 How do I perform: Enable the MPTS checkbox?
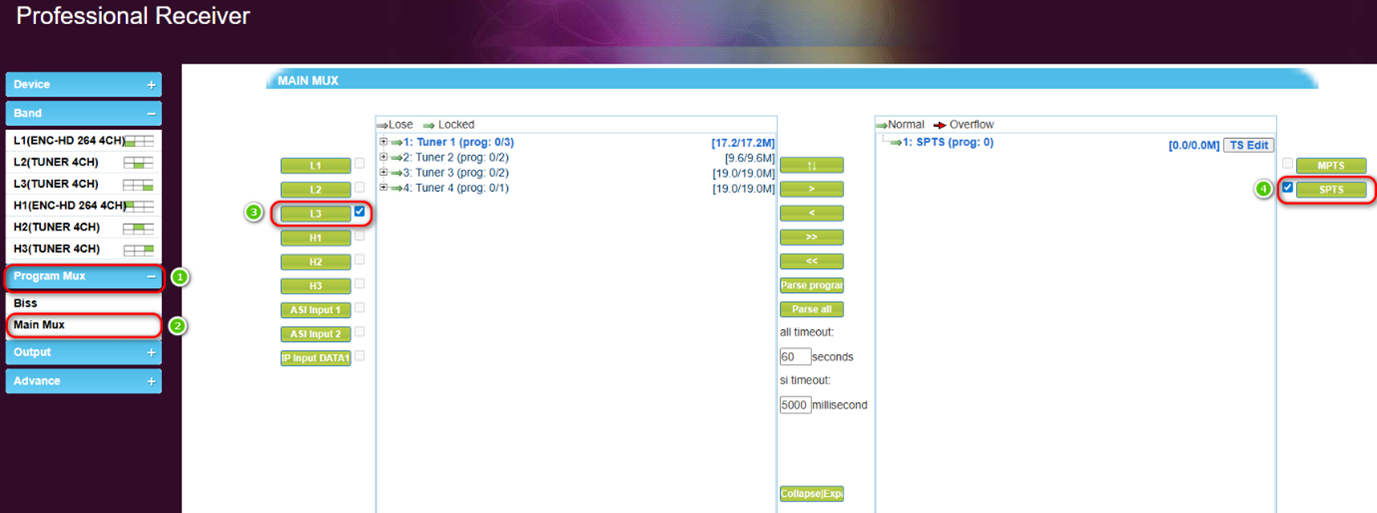[1288, 163]
